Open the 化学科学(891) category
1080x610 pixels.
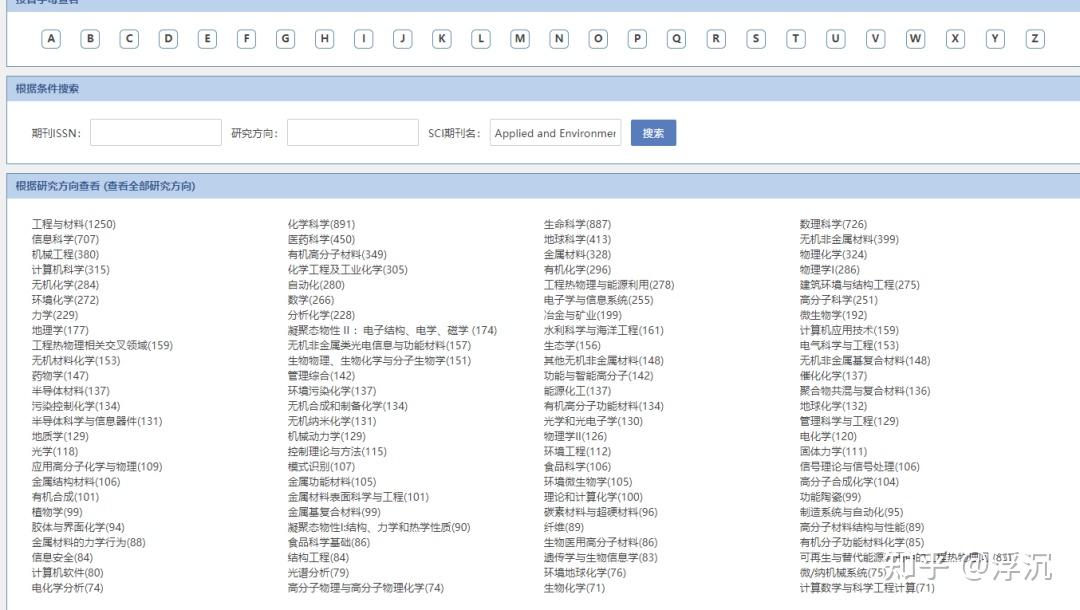pyautogui.click(x=316, y=224)
